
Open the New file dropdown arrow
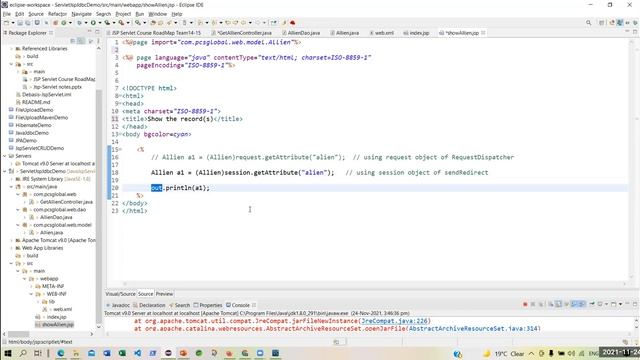tap(13, 23)
